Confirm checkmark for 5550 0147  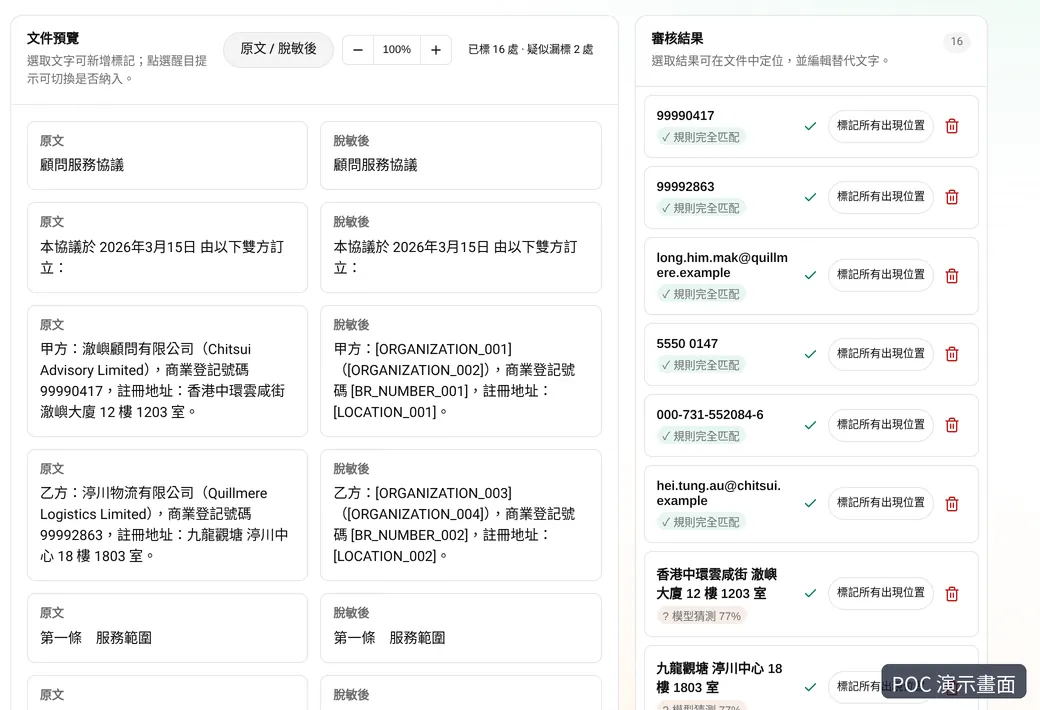coord(810,354)
